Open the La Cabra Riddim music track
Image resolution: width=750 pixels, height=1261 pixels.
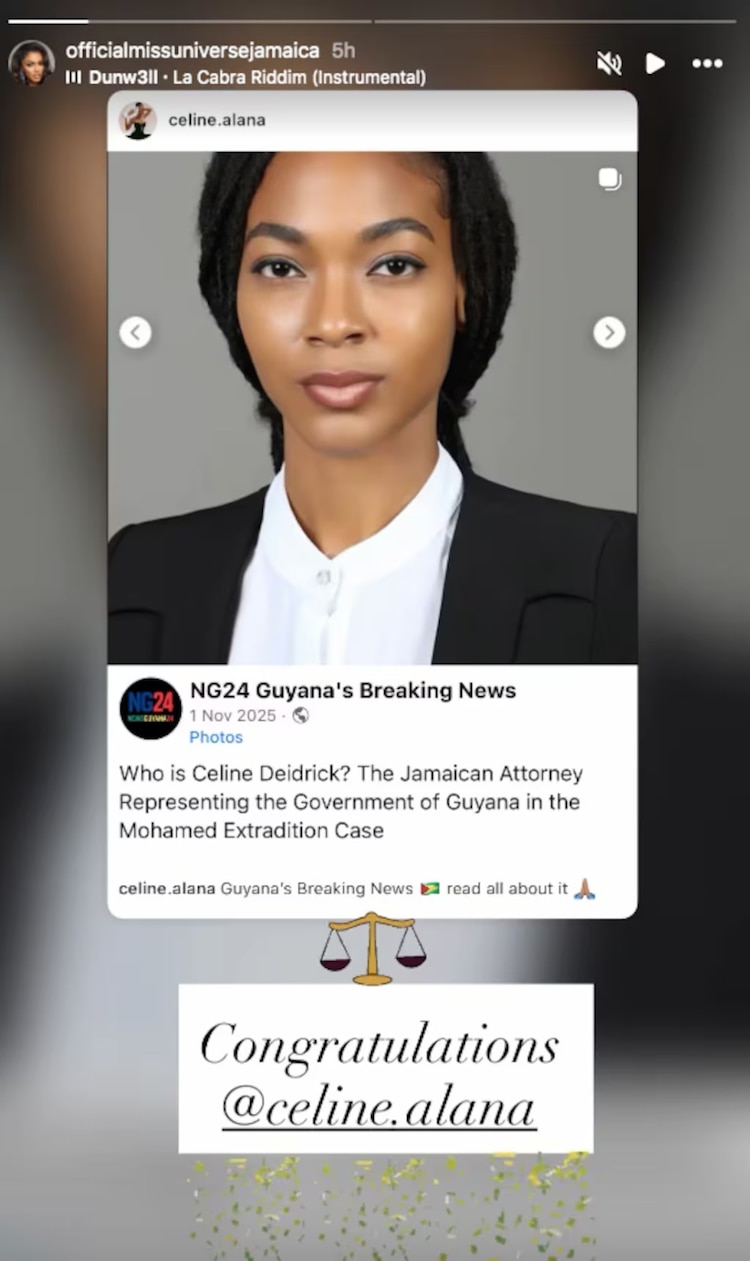pyautogui.click(x=246, y=77)
